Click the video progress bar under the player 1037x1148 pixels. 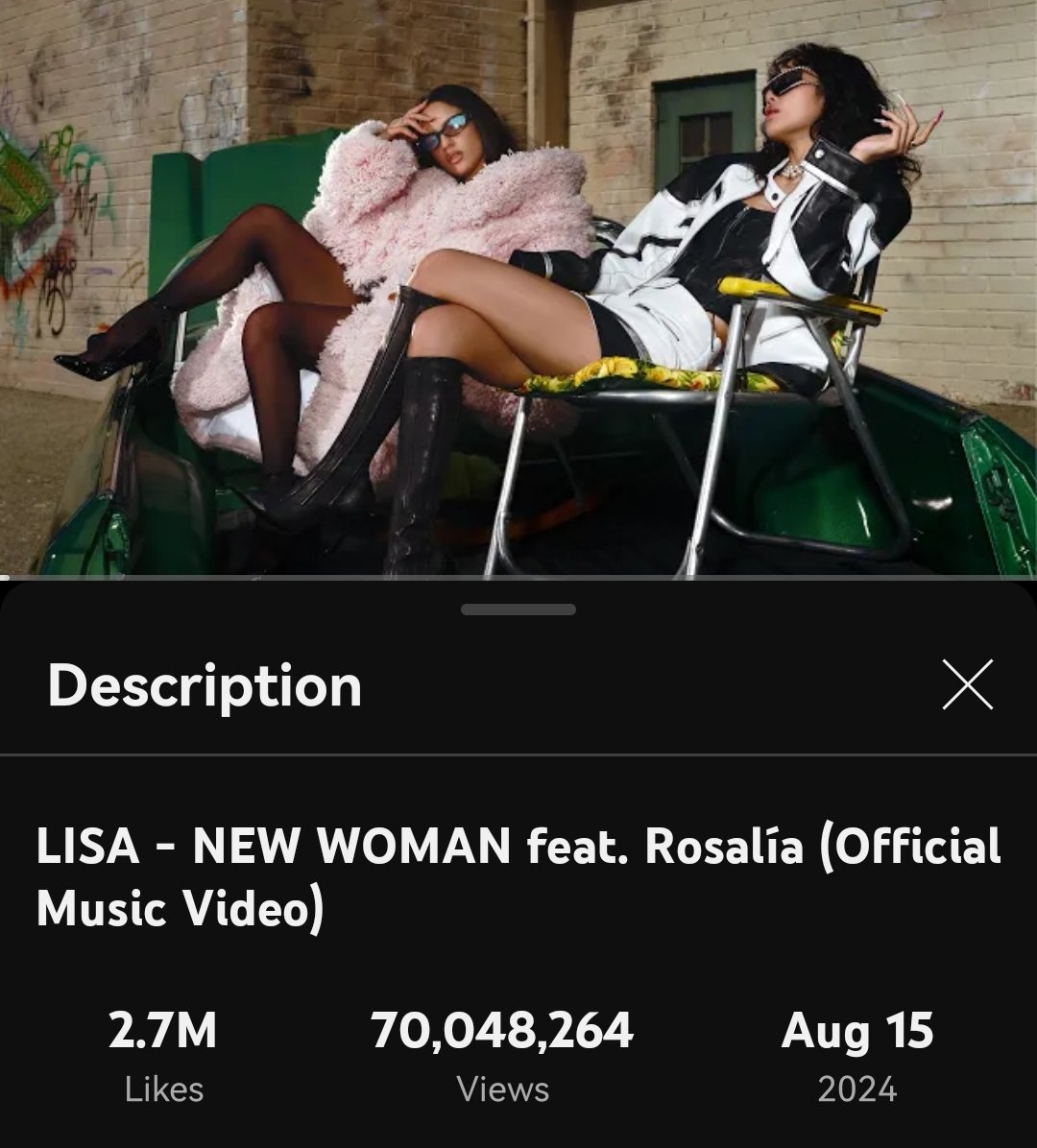coord(518,578)
